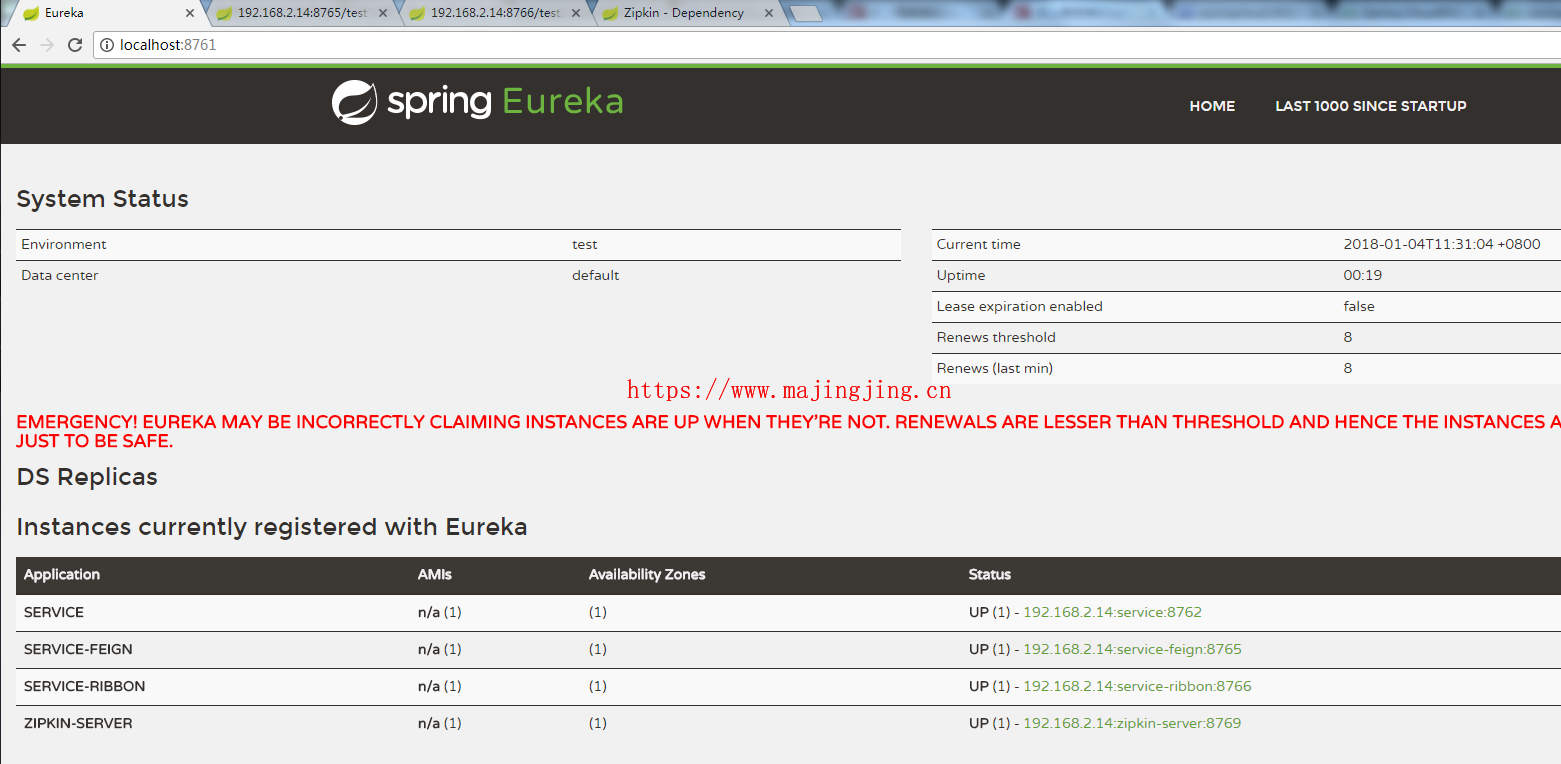This screenshot has width=1561, height=764.
Task: Switch to the Eureka tab
Action: point(105,13)
